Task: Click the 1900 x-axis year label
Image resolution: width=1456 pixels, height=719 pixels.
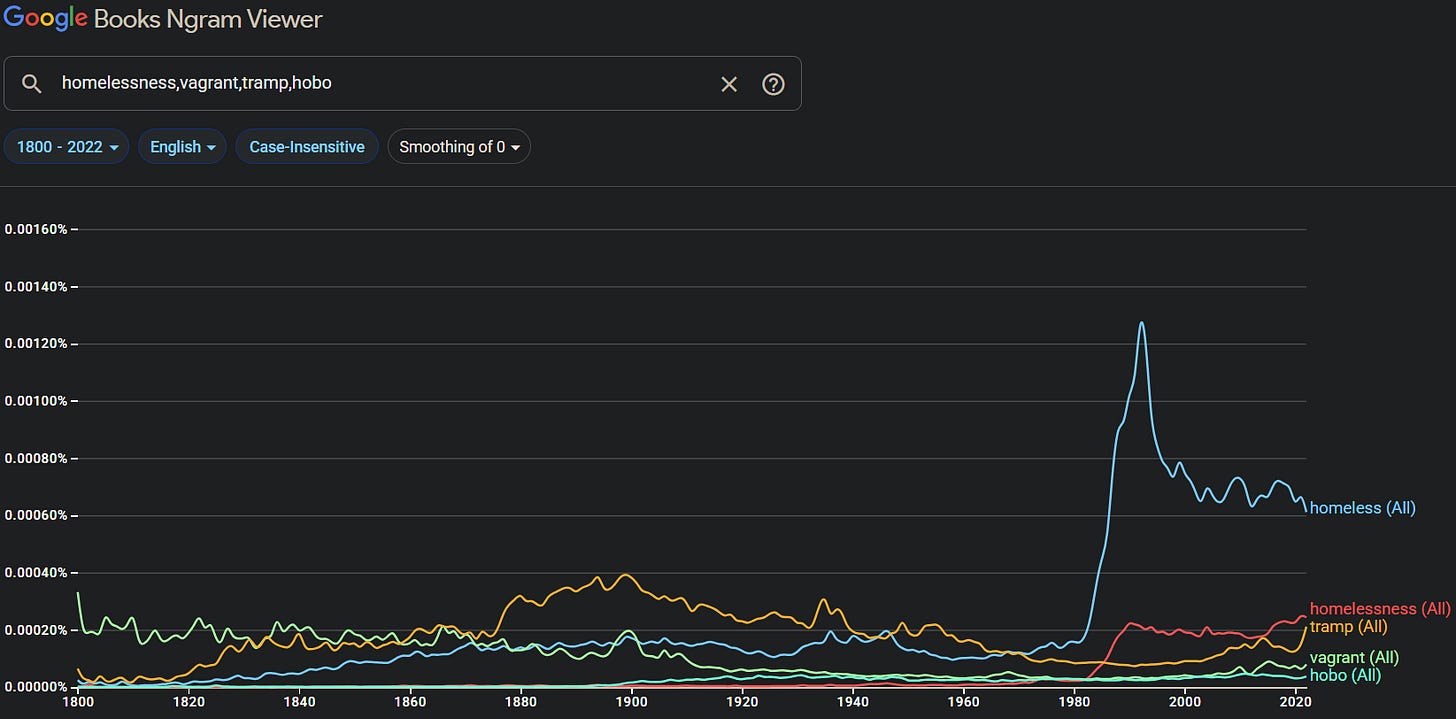Action: click(x=631, y=703)
